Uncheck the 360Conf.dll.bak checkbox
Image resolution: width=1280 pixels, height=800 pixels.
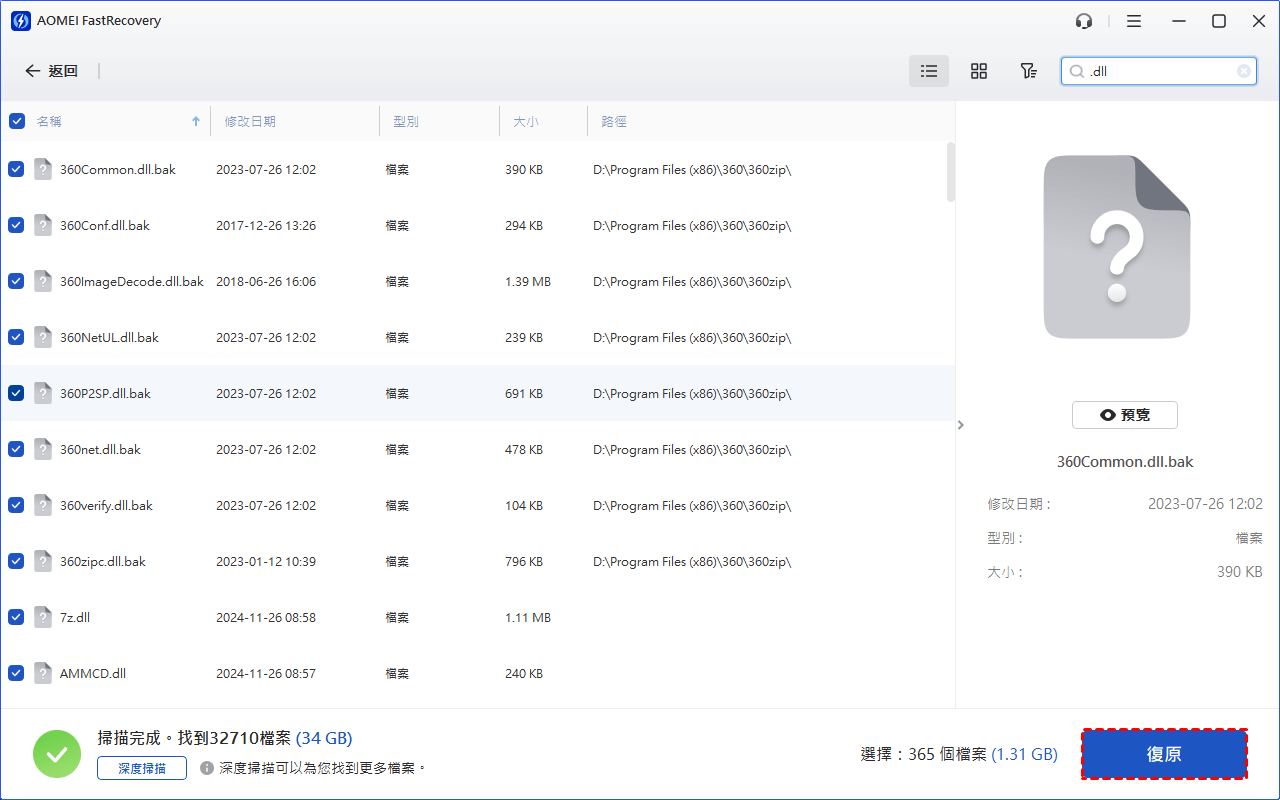pyautogui.click(x=16, y=225)
